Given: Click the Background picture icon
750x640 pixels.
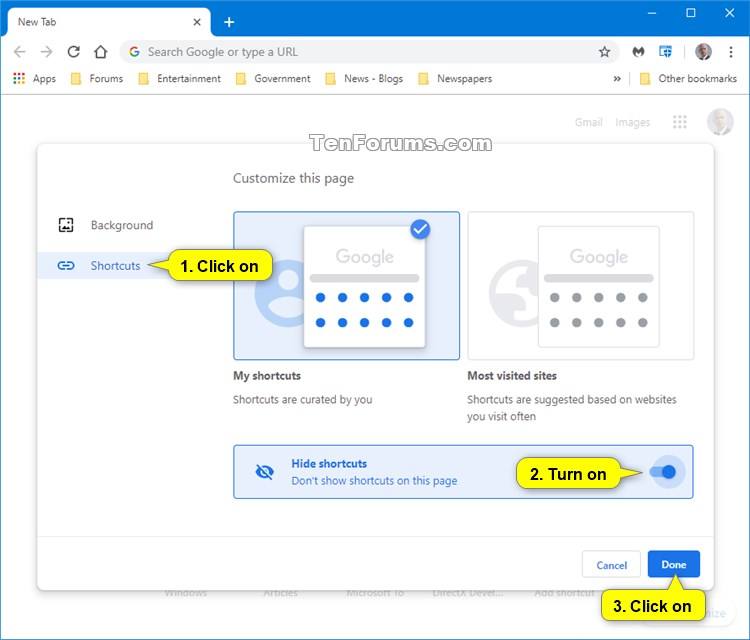Looking at the screenshot, I should click(x=66, y=225).
